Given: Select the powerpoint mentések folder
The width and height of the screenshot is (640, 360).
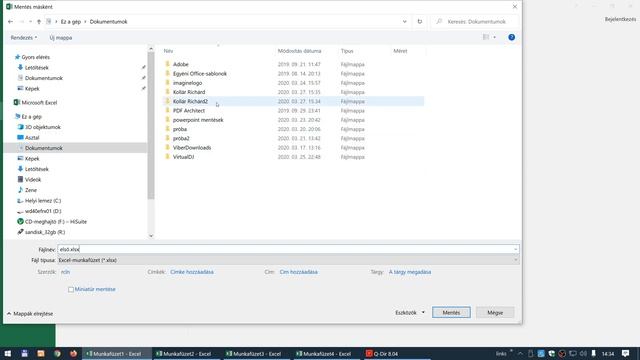Looking at the screenshot, I should coord(198,120).
